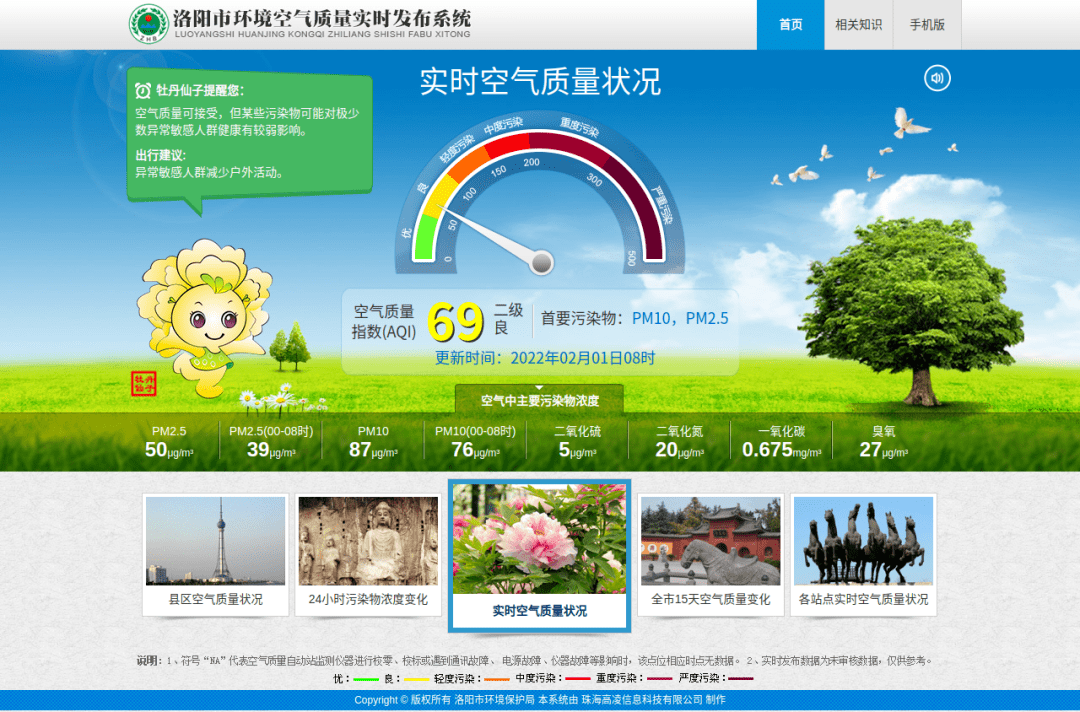The image size is (1080, 712).
Task: Click 重度污染 label on gauge
Action: (579, 127)
